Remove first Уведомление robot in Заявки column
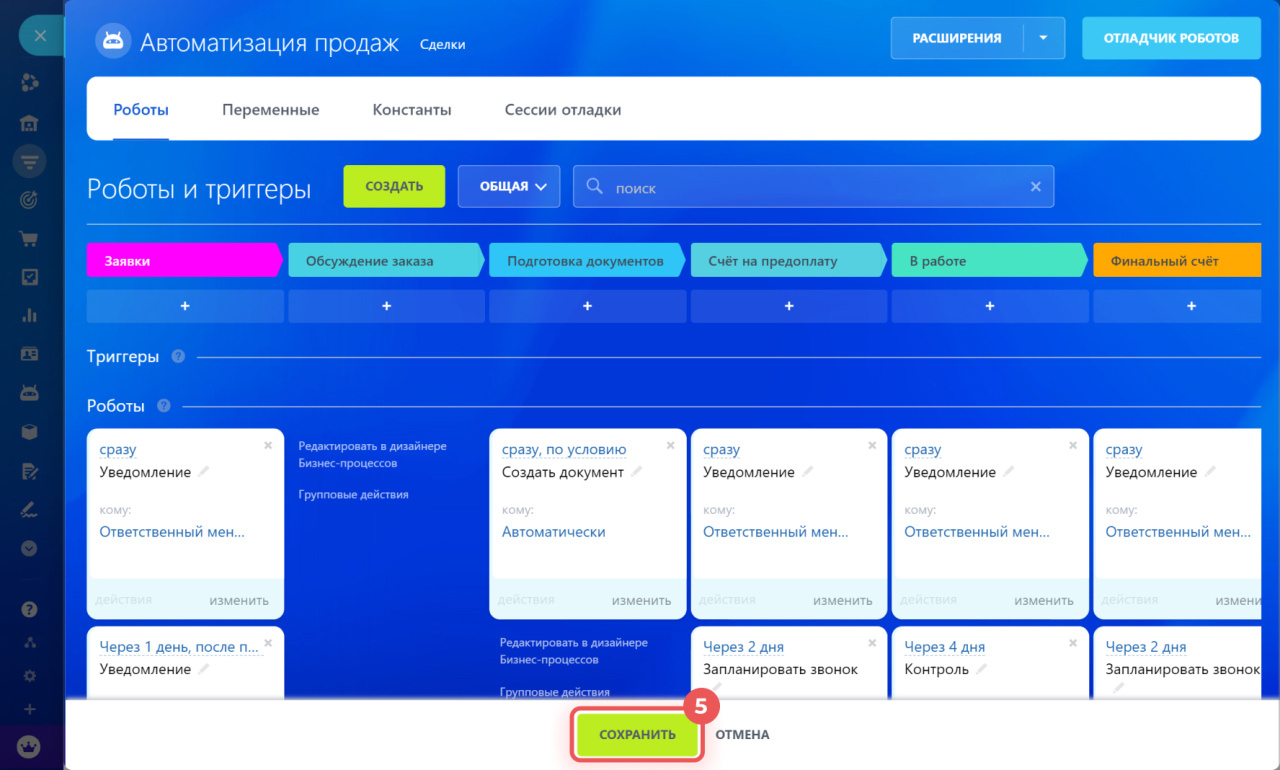The height and width of the screenshot is (770, 1280). pos(268,445)
